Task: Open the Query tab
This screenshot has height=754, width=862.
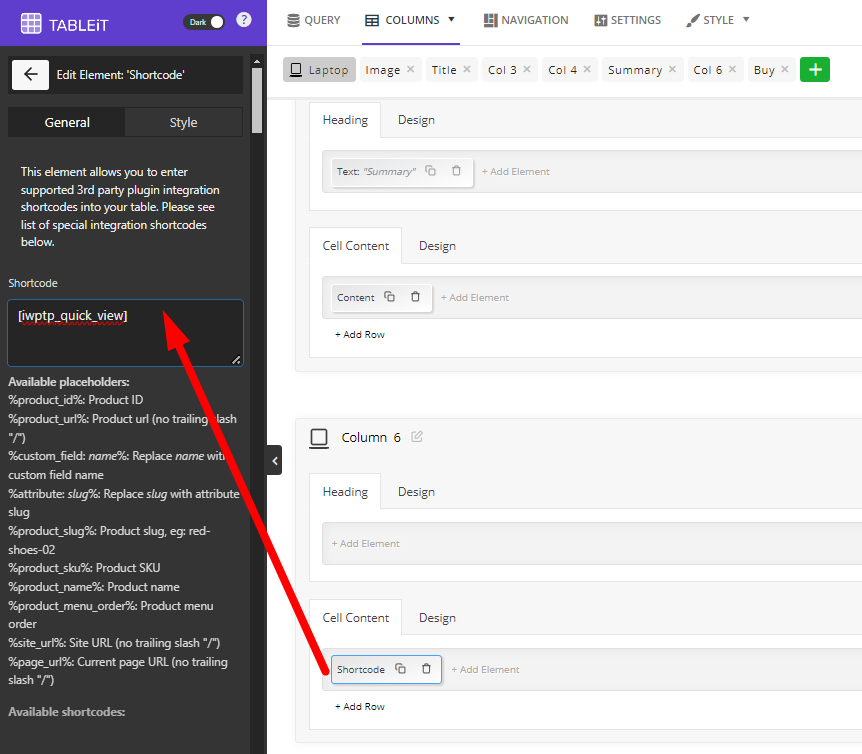Action: (x=313, y=20)
